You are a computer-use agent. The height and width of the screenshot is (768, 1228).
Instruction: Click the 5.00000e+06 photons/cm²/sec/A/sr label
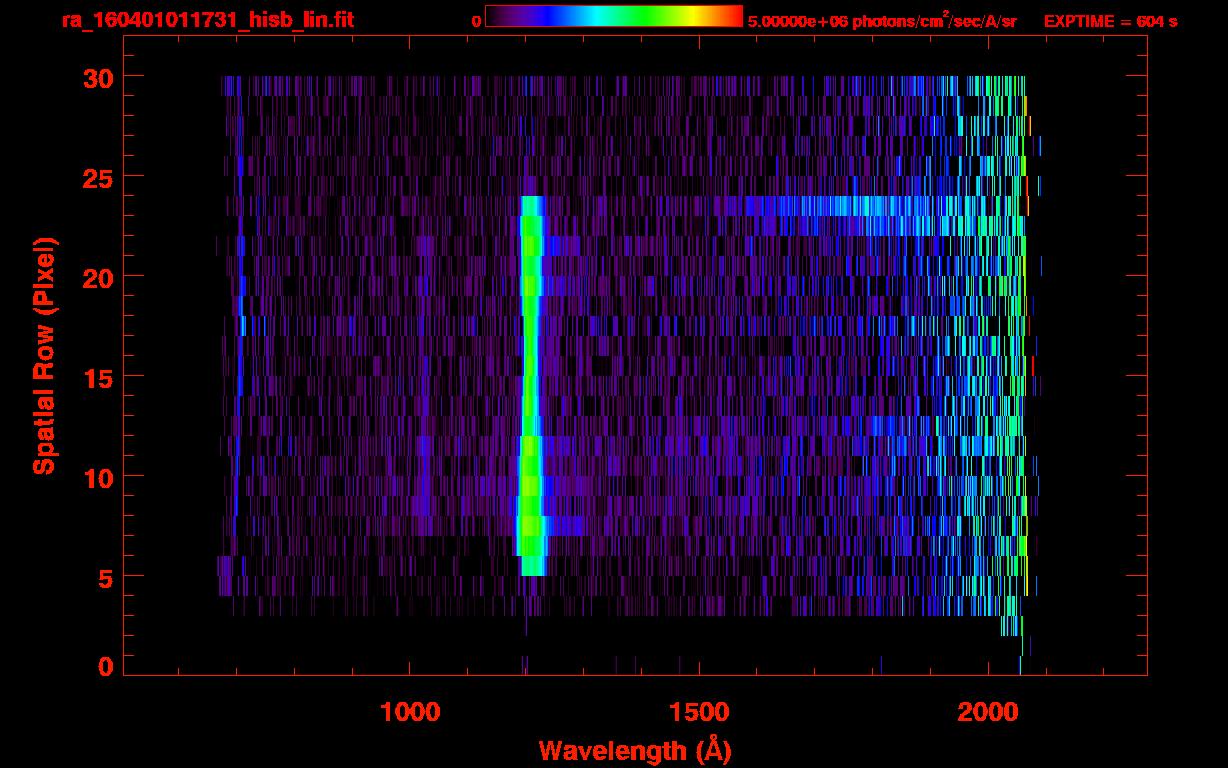click(882, 20)
